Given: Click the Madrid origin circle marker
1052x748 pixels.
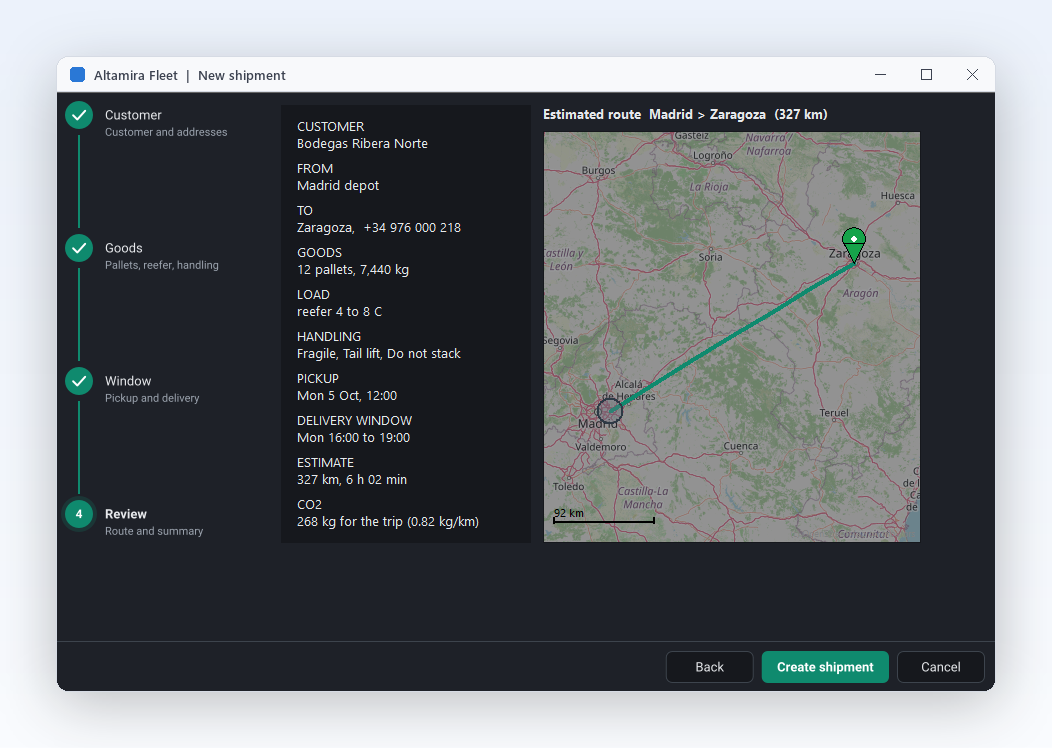Looking at the screenshot, I should click(610, 410).
